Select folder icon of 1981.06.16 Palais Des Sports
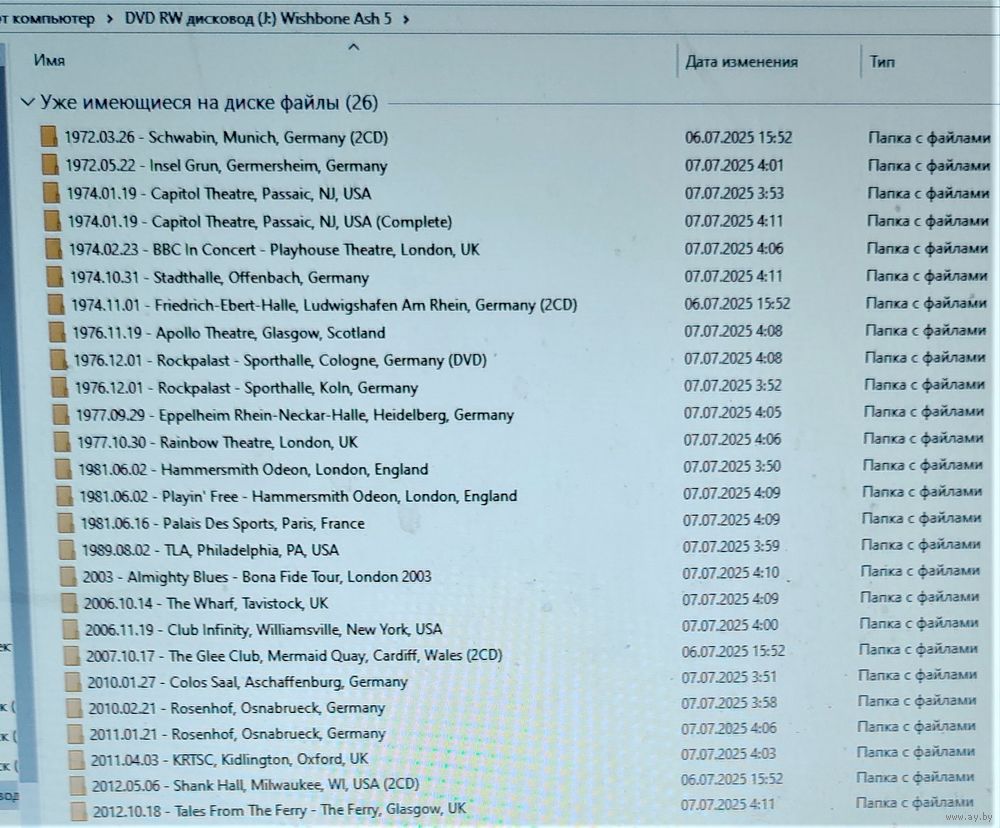Screen dimensions: 1000x828 pos(66,523)
